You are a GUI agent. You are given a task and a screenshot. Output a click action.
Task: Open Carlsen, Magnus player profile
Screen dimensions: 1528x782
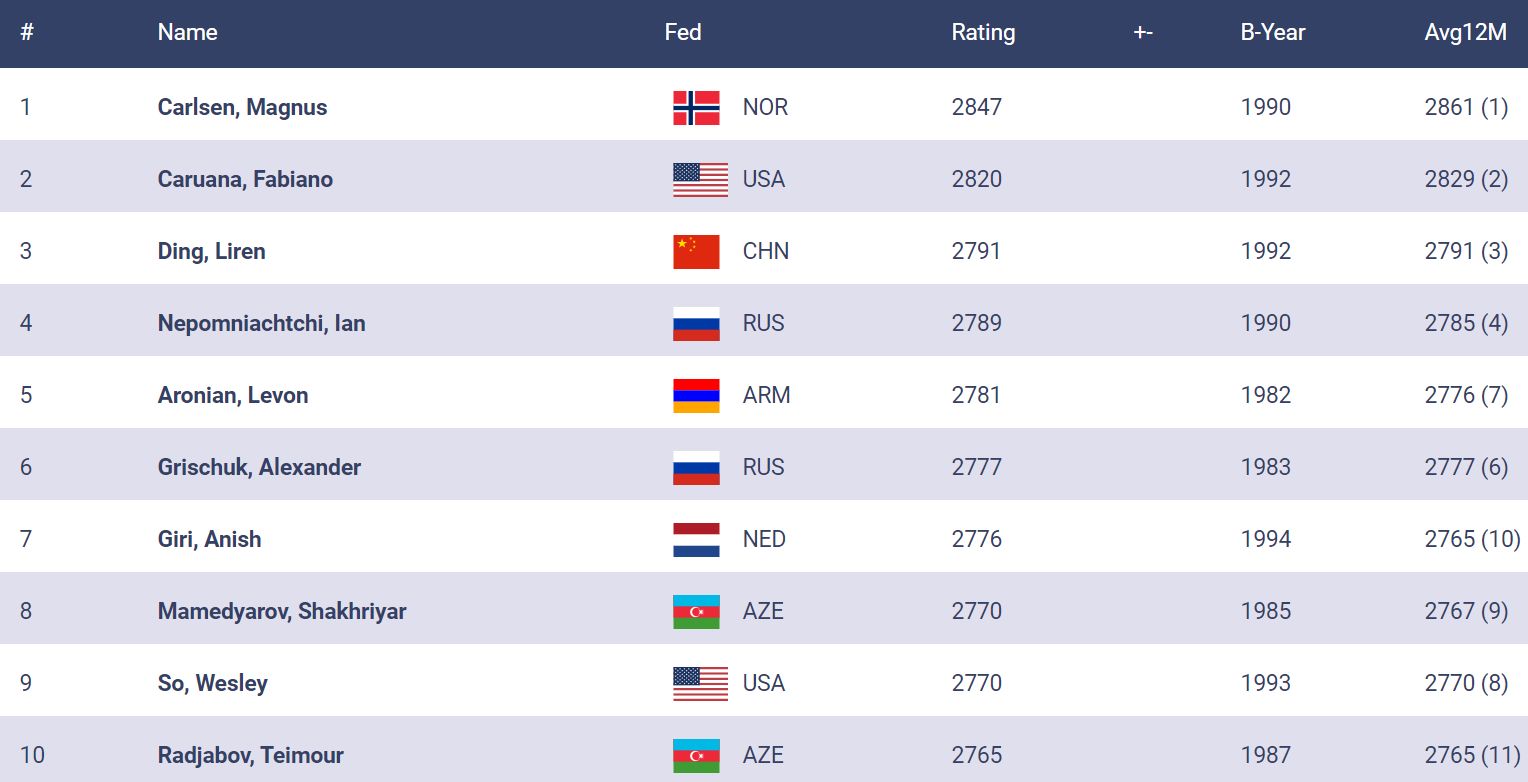(x=242, y=108)
